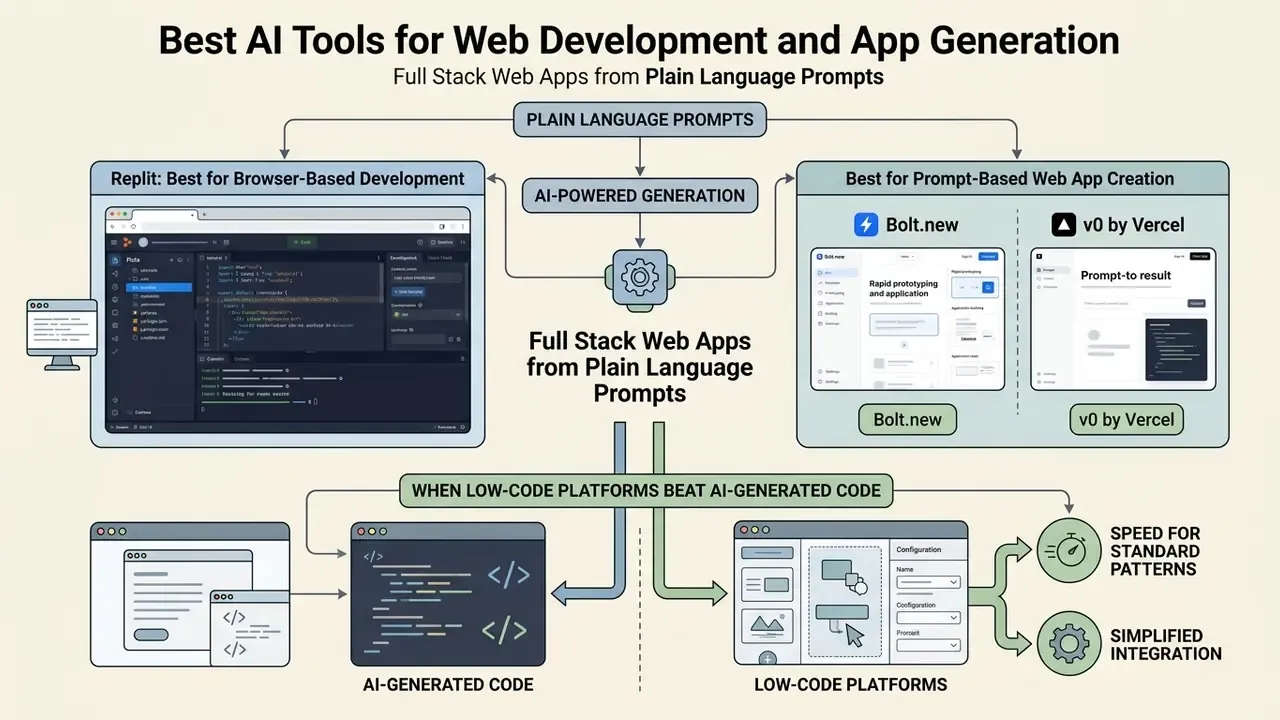Image resolution: width=1280 pixels, height=720 pixels.
Task: Click the green code tag icon in AI-generated code window
Action: pos(504,630)
